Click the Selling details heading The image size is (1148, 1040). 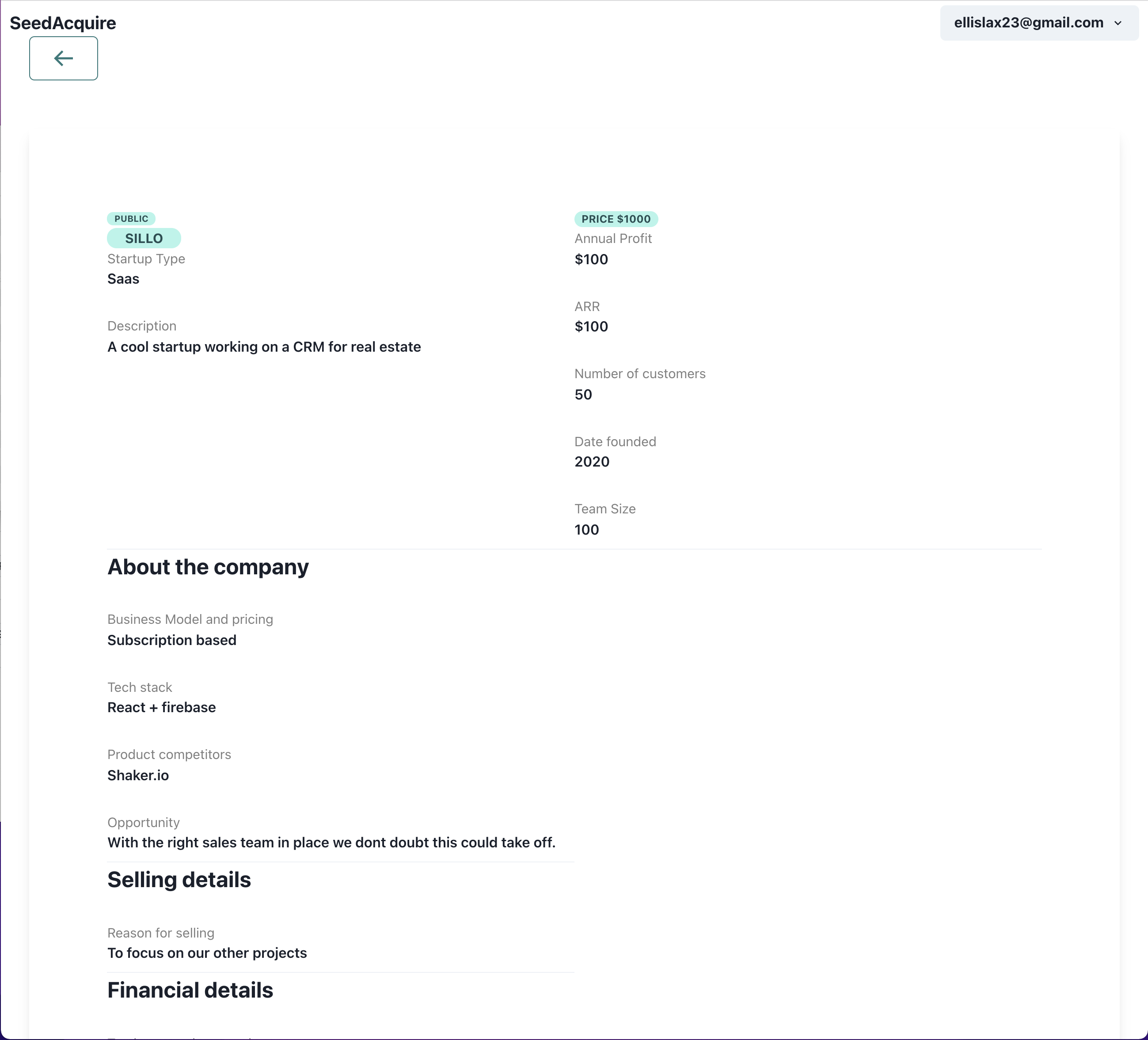(x=179, y=880)
